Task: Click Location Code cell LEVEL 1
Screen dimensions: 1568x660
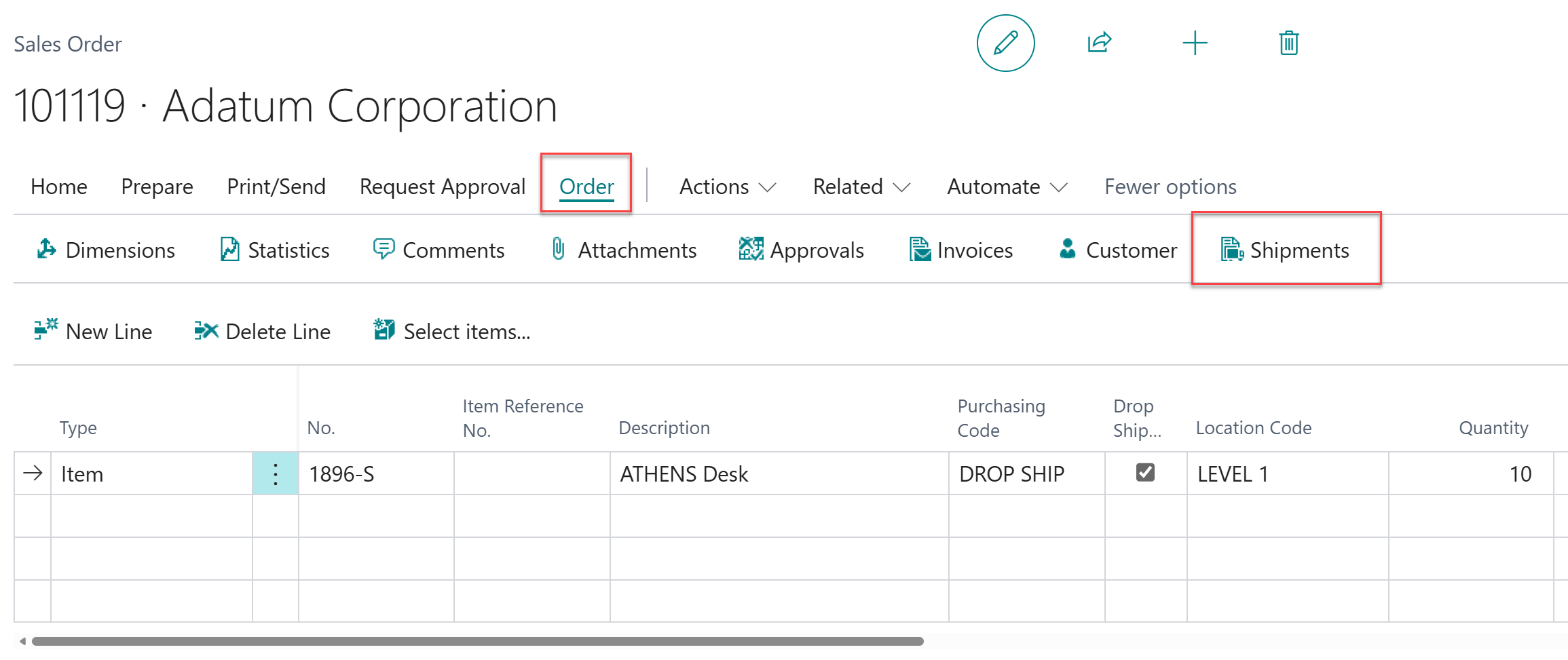Action: tap(1288, 473)
